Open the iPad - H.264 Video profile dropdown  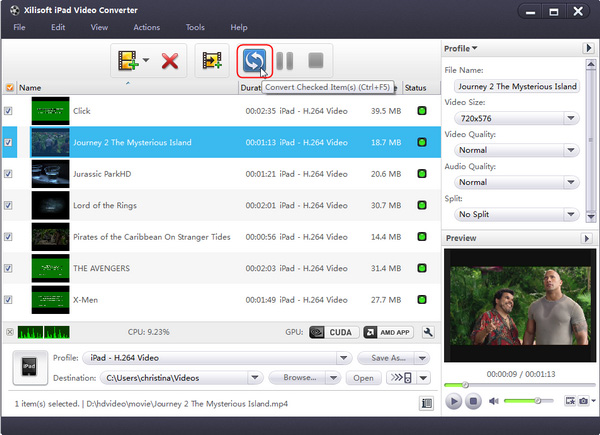click(343, 358)
